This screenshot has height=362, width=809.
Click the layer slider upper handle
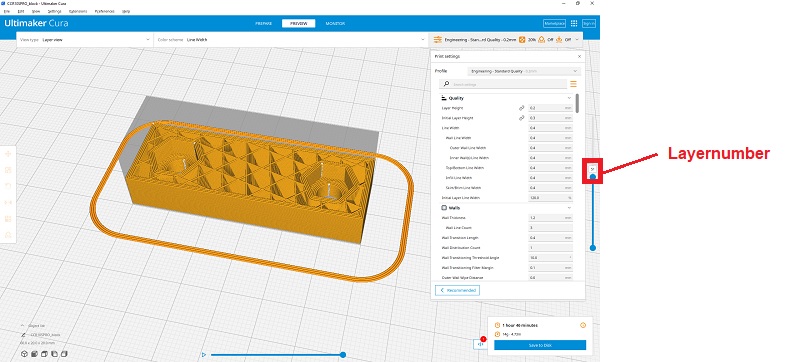tap(593, 177)
